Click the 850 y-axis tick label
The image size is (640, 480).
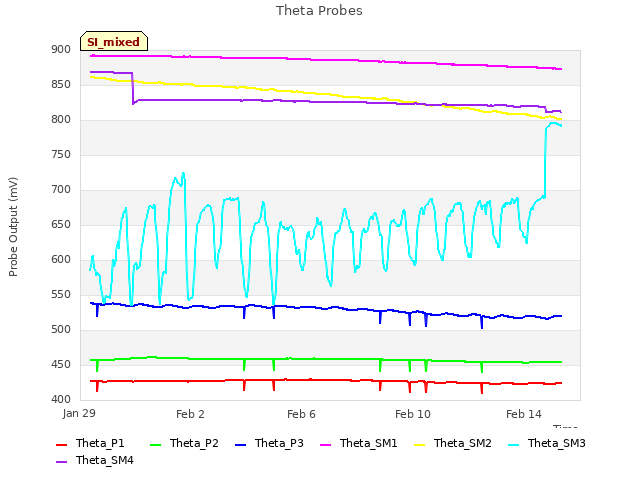tap(61, 85)
